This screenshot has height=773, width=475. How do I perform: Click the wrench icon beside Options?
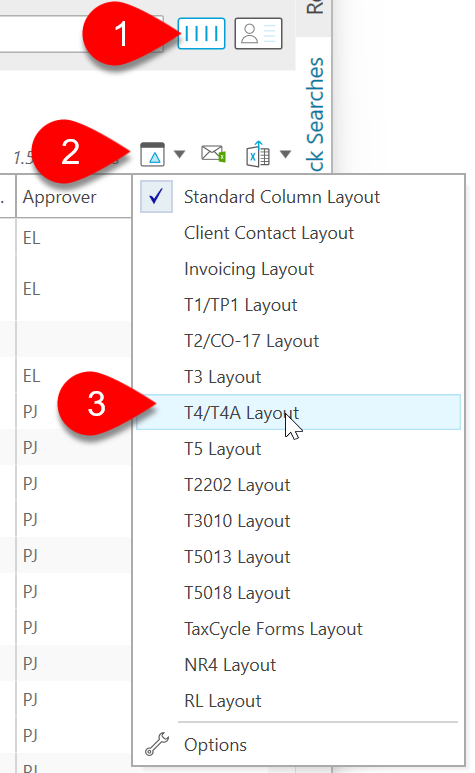(x=157, y=744)
